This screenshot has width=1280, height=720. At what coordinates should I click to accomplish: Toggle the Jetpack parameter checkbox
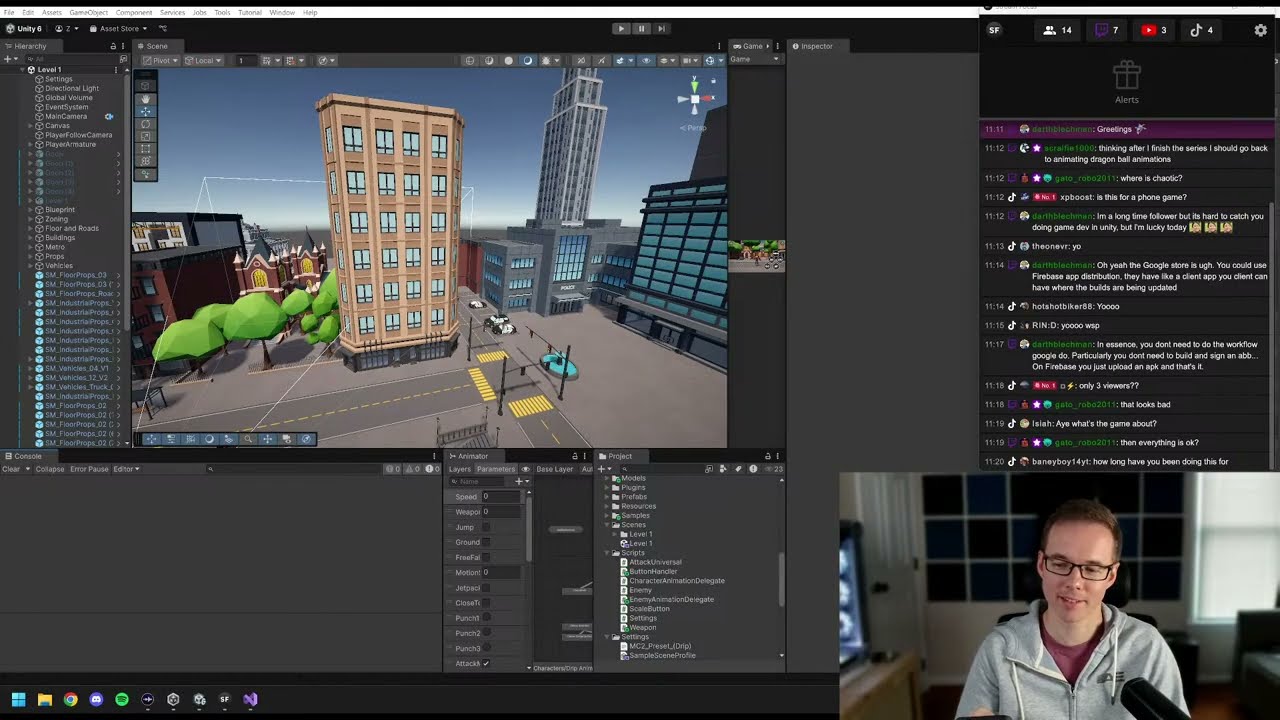486,588
